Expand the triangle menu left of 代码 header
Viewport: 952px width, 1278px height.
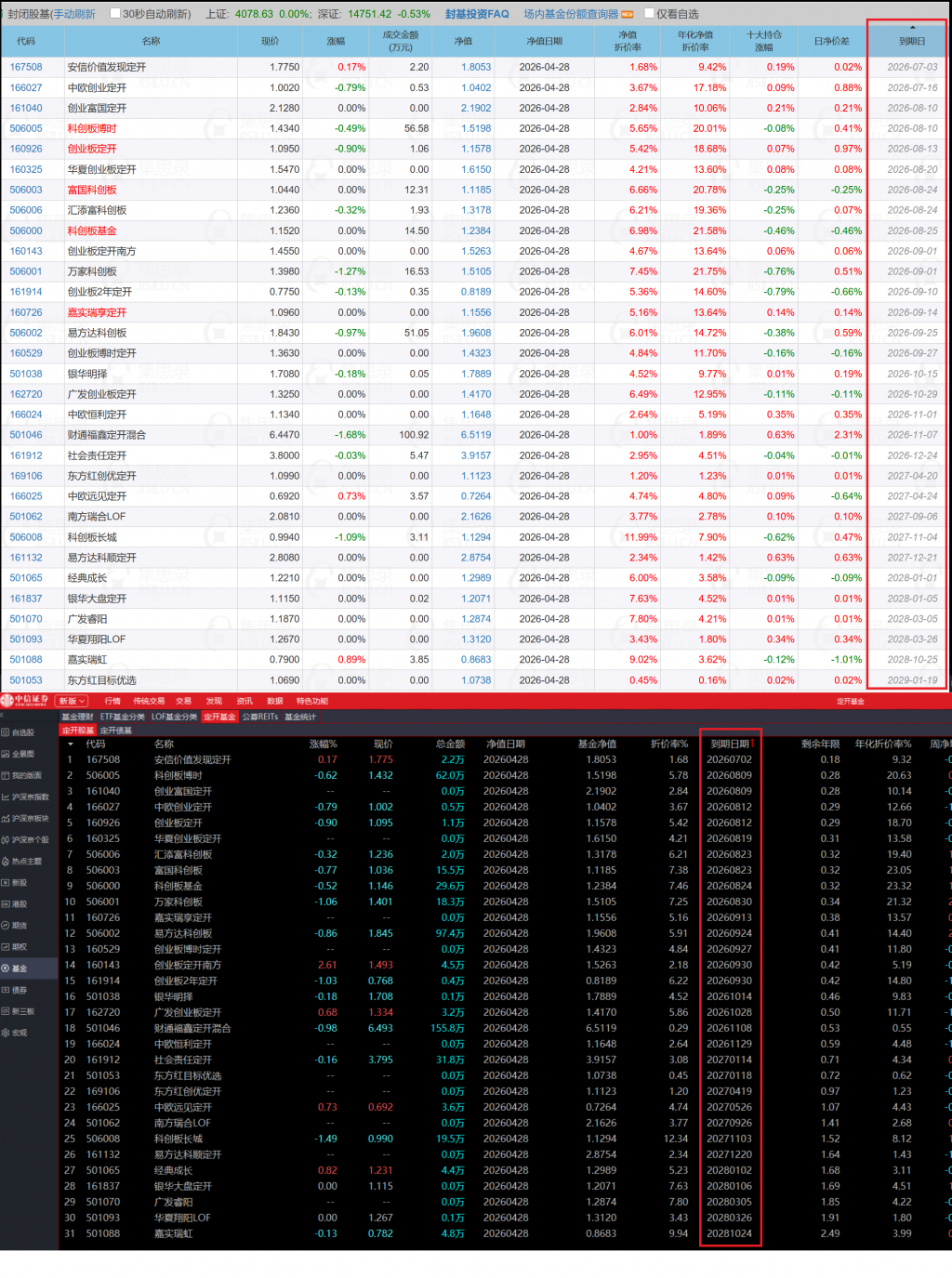[72, 744]
